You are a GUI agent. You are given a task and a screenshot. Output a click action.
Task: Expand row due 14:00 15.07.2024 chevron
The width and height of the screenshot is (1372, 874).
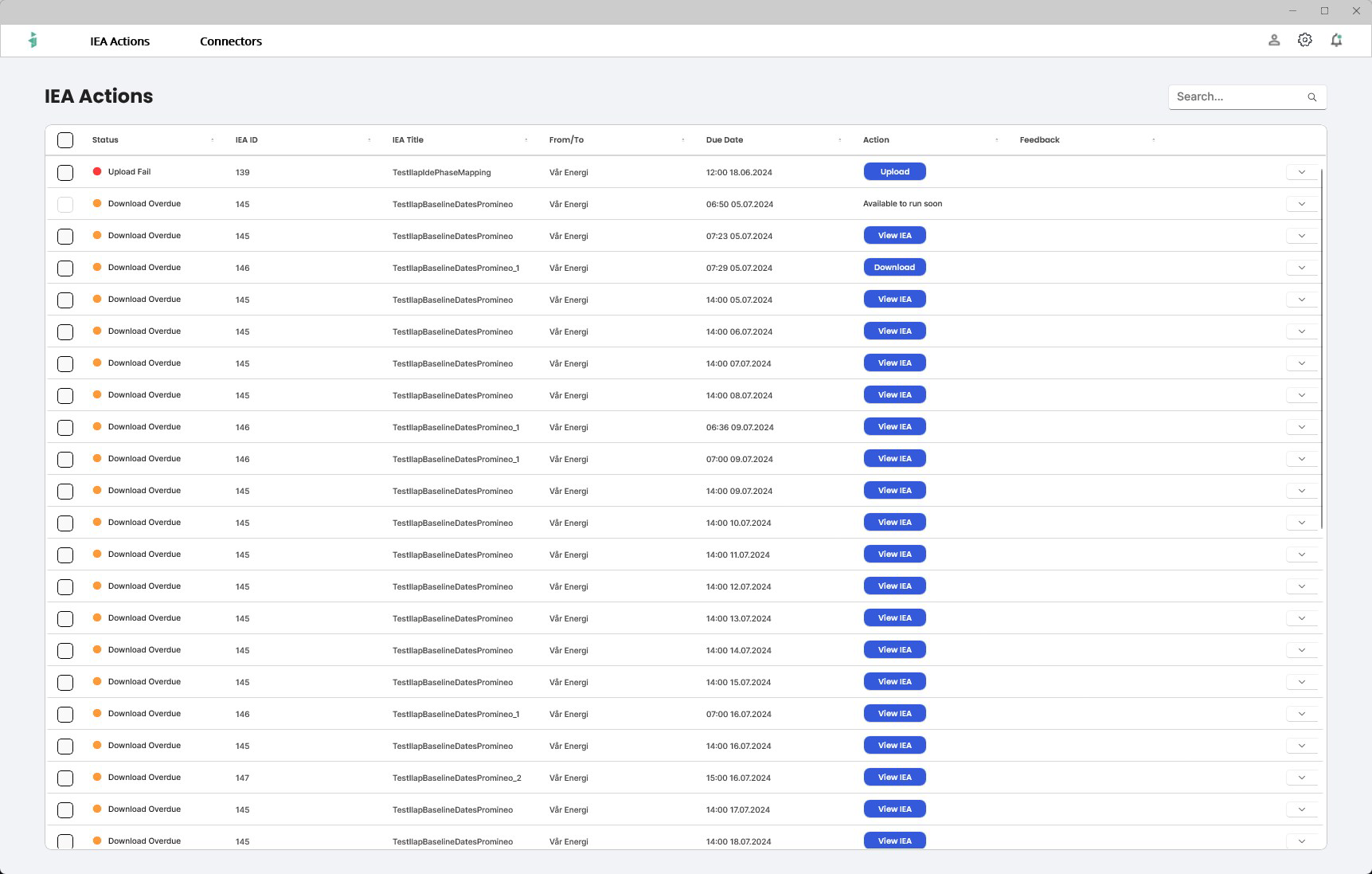(x=1302, y=682)
